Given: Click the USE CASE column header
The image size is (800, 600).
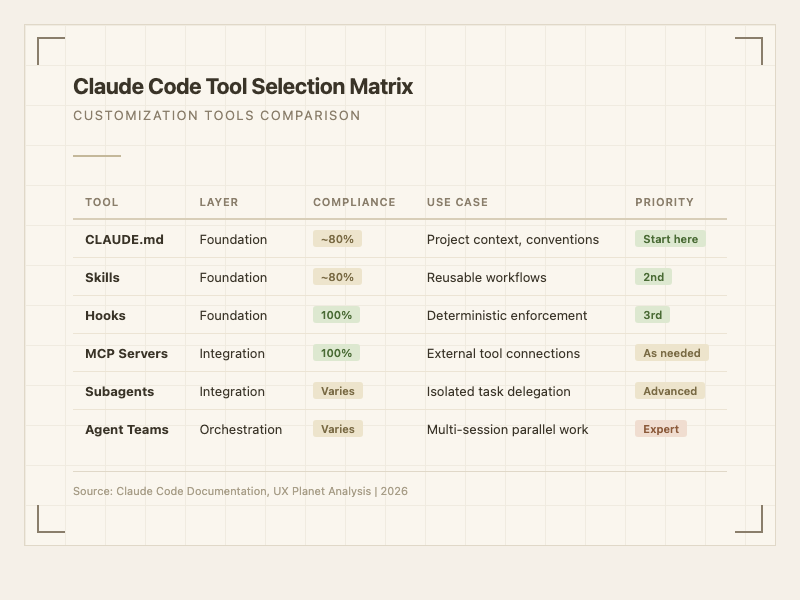Looking at the screenshot, I should pyautogui.click(x=457, y=202).
